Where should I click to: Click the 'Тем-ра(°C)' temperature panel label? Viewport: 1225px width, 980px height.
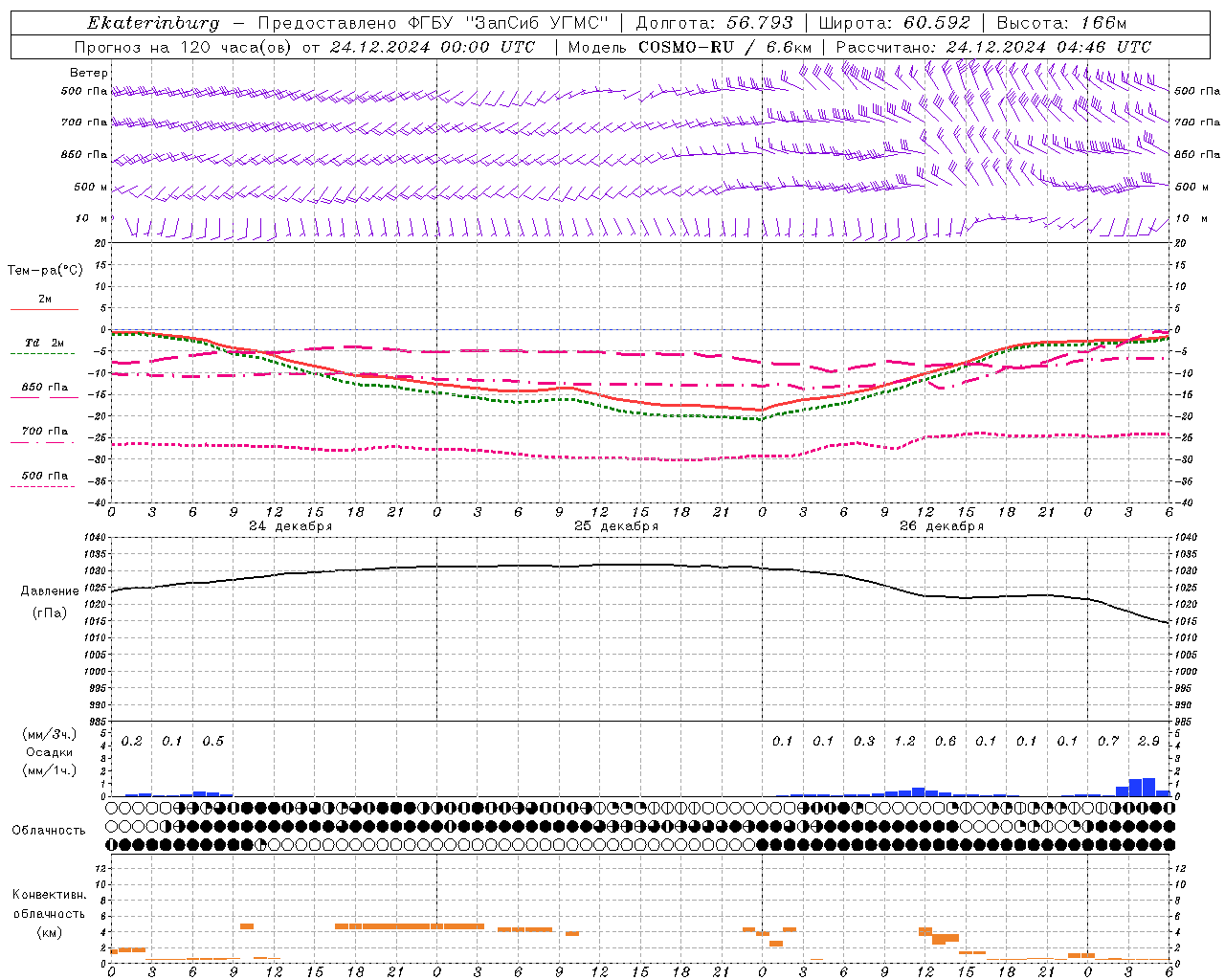pos(45,271)
